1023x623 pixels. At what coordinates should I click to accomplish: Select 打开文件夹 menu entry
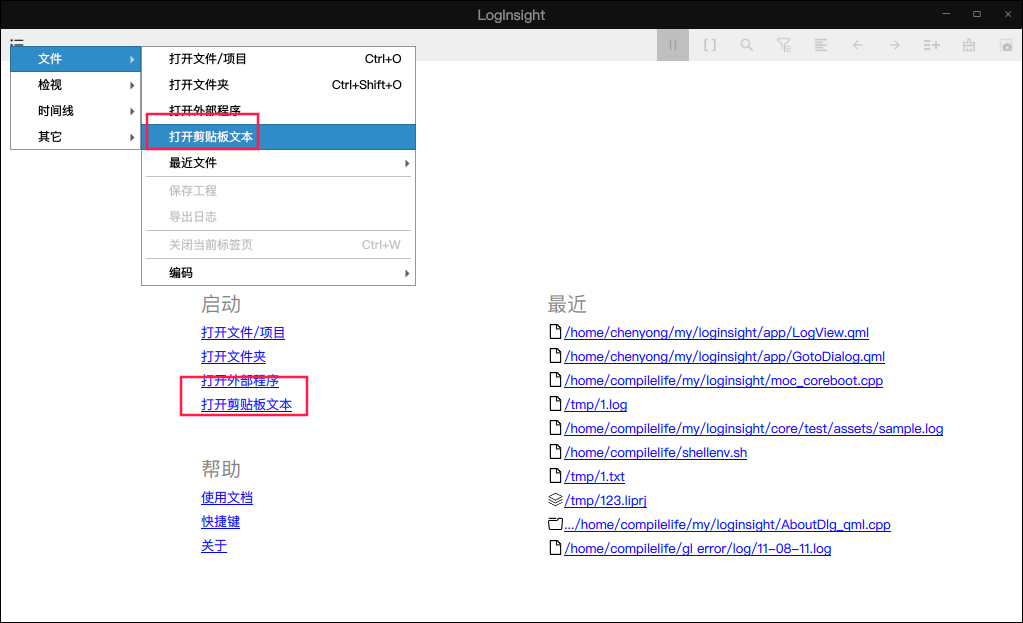(x=279, y=85)
